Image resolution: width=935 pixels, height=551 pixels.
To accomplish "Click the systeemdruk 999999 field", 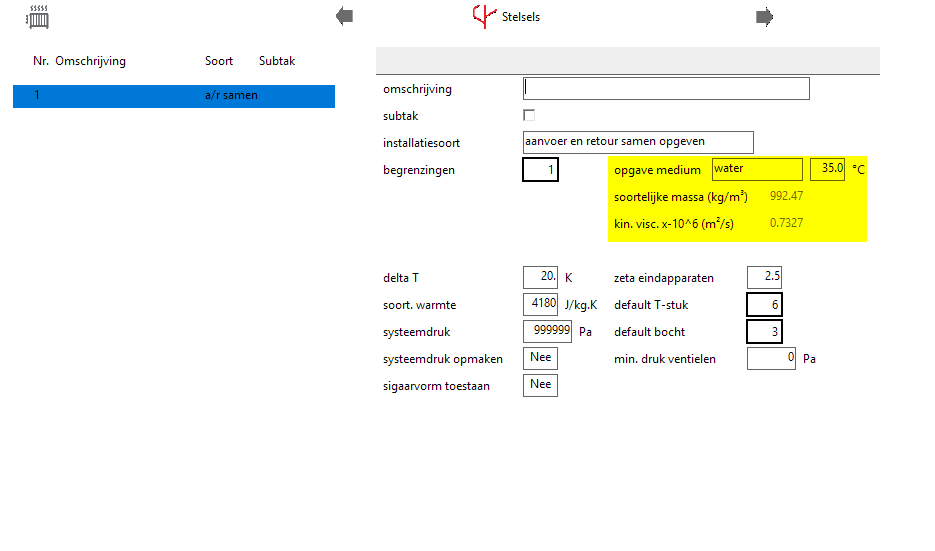I will [547, 331].
